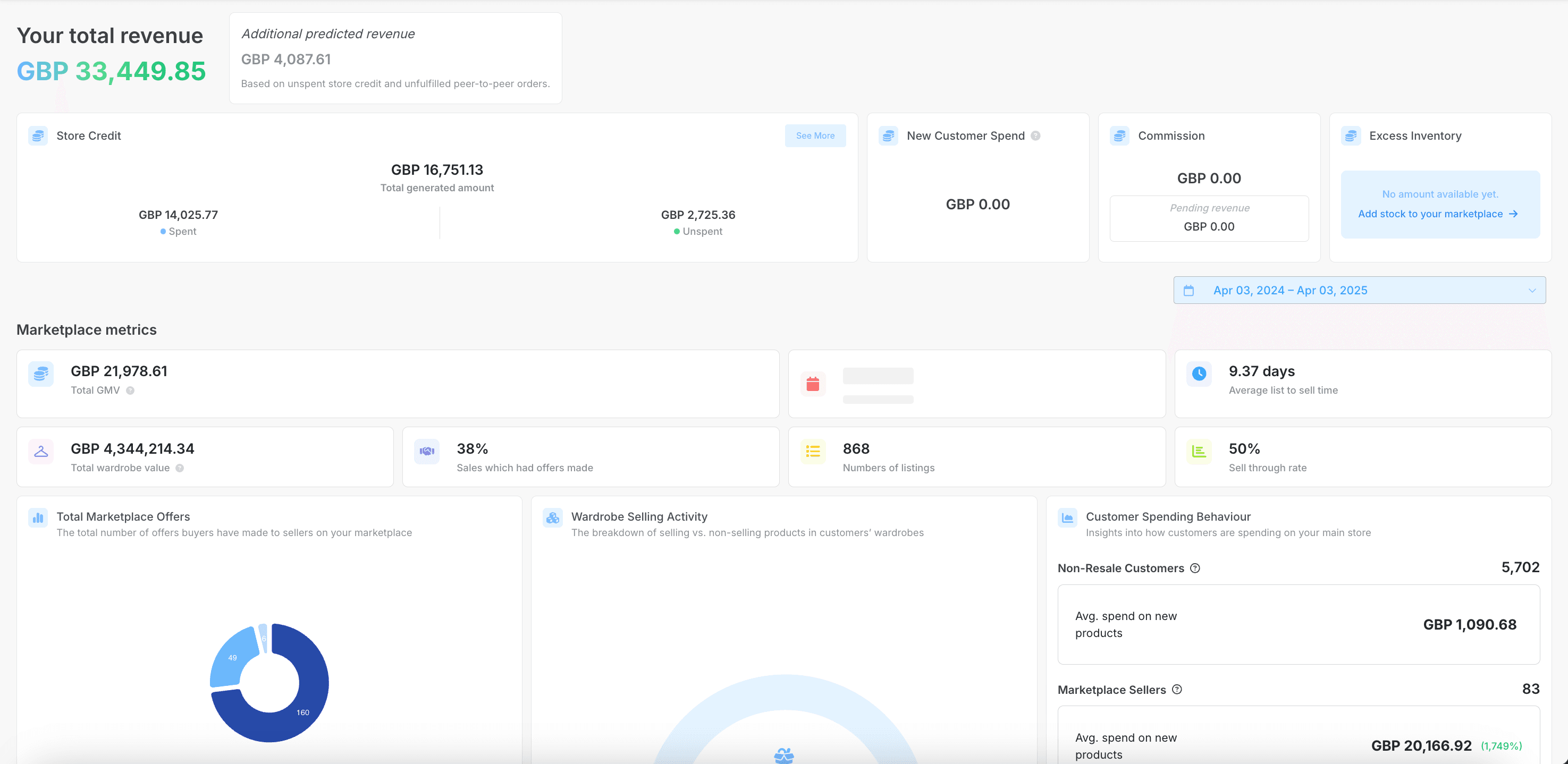Click the New Customer Spend icon
The height and width of the screenshot is (764, 1568).
(x=888, y=135)
